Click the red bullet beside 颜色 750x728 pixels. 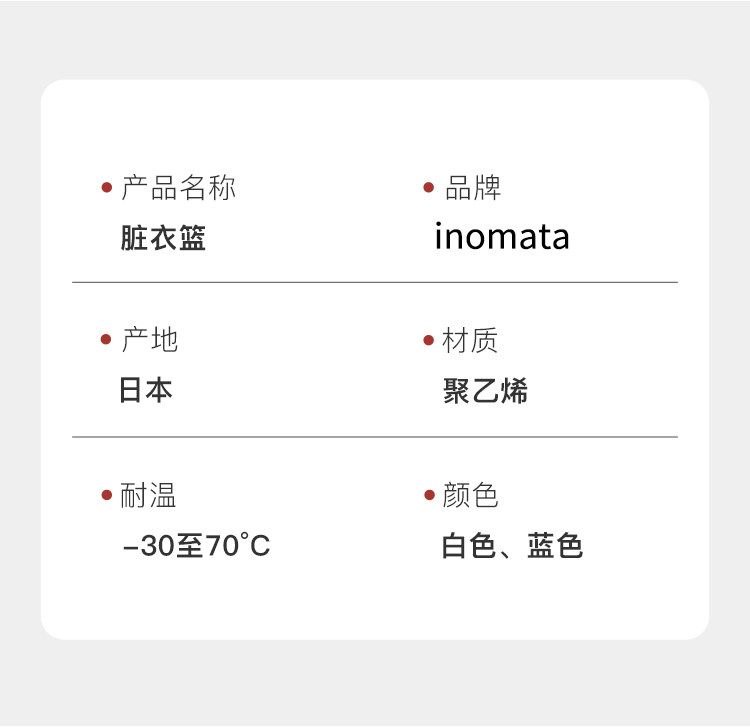tap(429, 495)
